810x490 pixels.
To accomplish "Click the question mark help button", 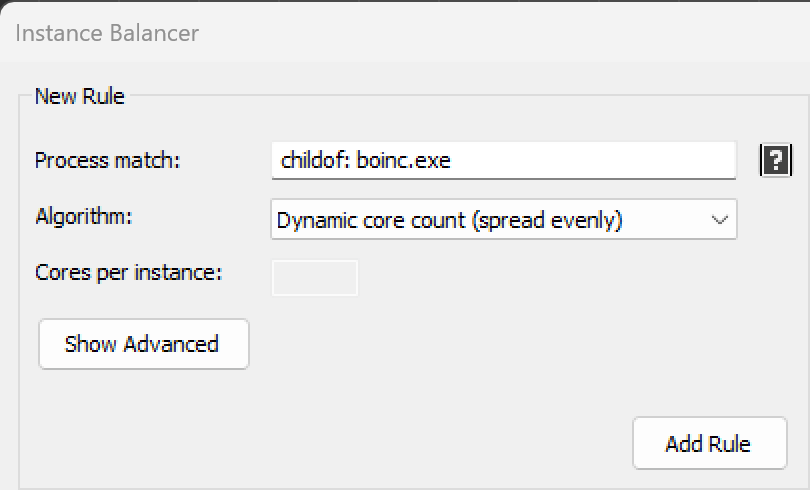I will point(775,161).
